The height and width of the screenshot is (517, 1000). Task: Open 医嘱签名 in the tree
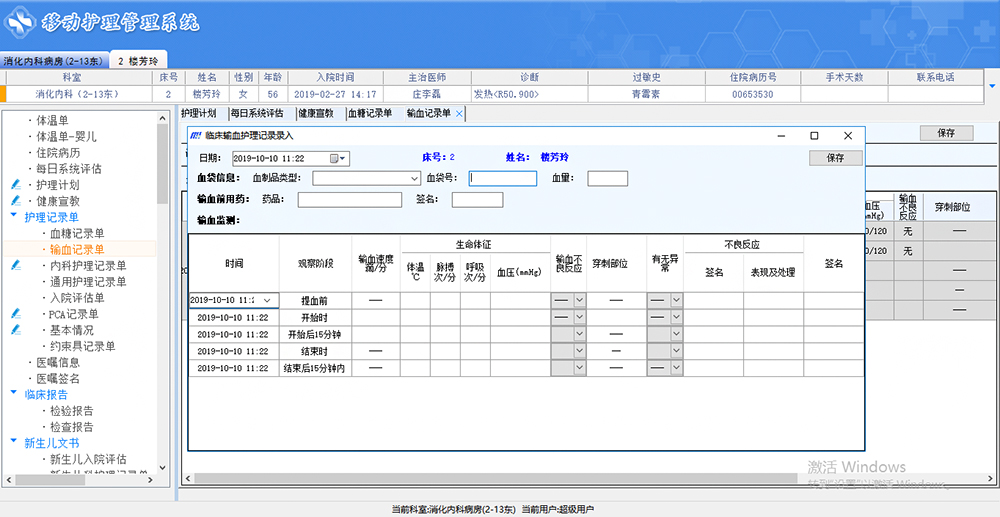pyautogui.click(x=57, y=379)
